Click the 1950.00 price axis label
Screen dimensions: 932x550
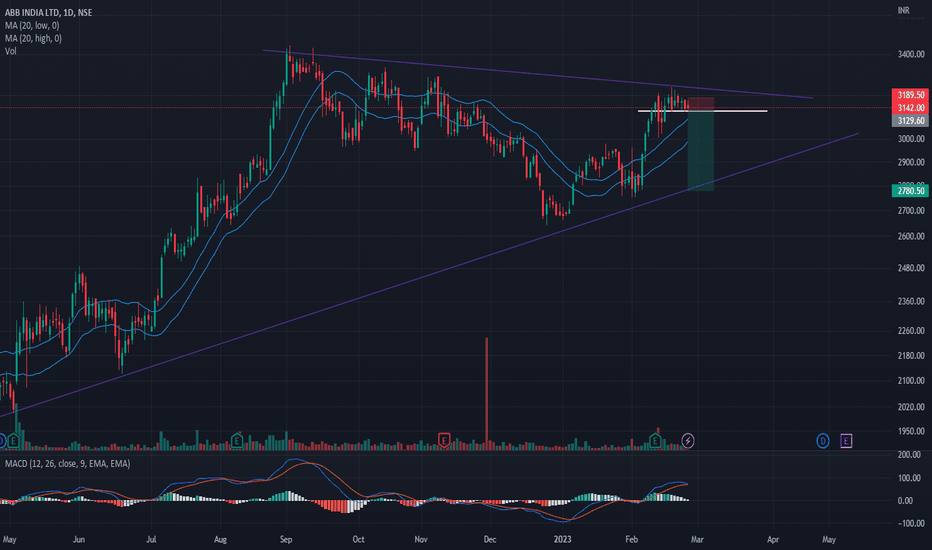click(x=911, y=432)
